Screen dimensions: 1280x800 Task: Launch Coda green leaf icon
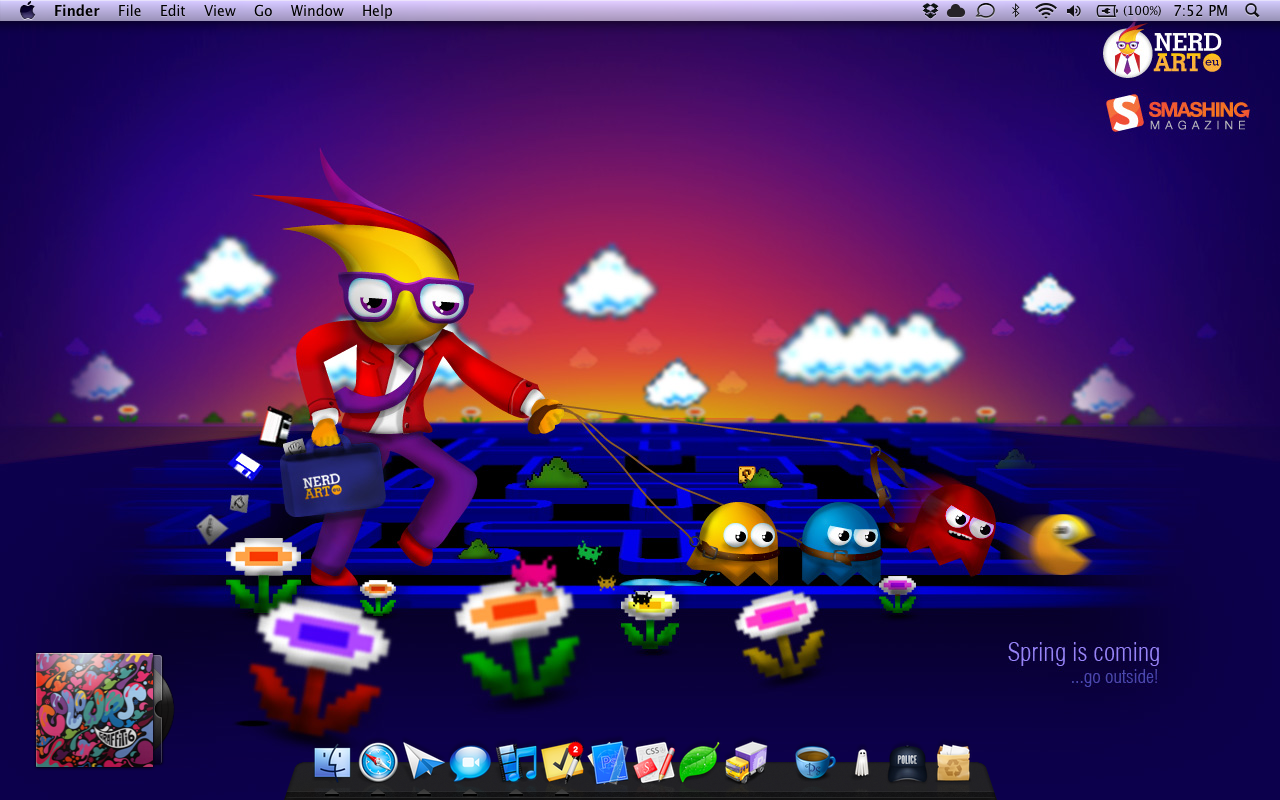(x=699, y=762)
